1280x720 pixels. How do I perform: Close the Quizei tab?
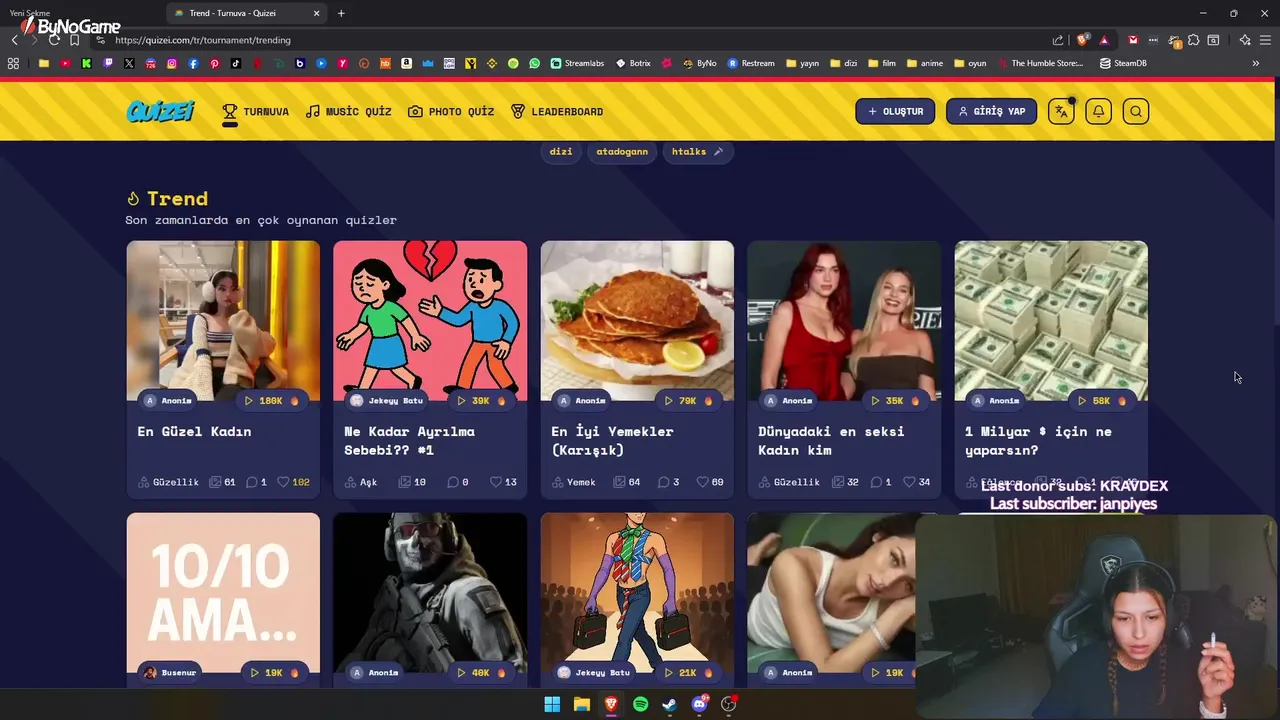point(316,13)
